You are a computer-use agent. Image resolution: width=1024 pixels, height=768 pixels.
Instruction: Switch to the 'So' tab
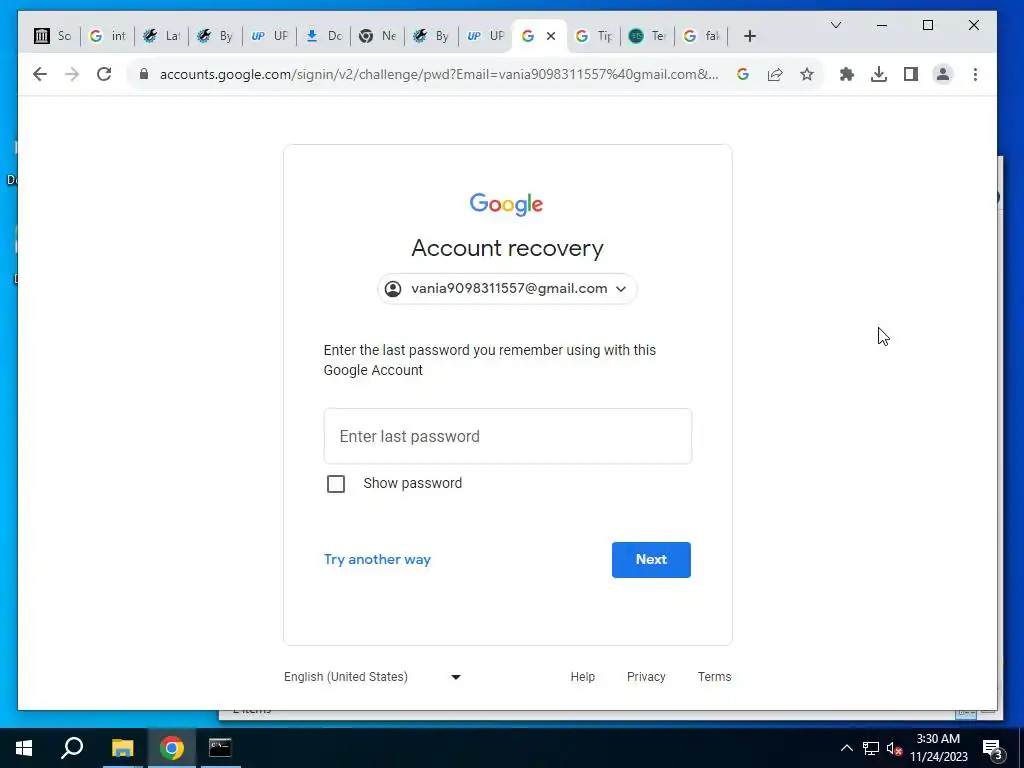[x=52, y=36]
